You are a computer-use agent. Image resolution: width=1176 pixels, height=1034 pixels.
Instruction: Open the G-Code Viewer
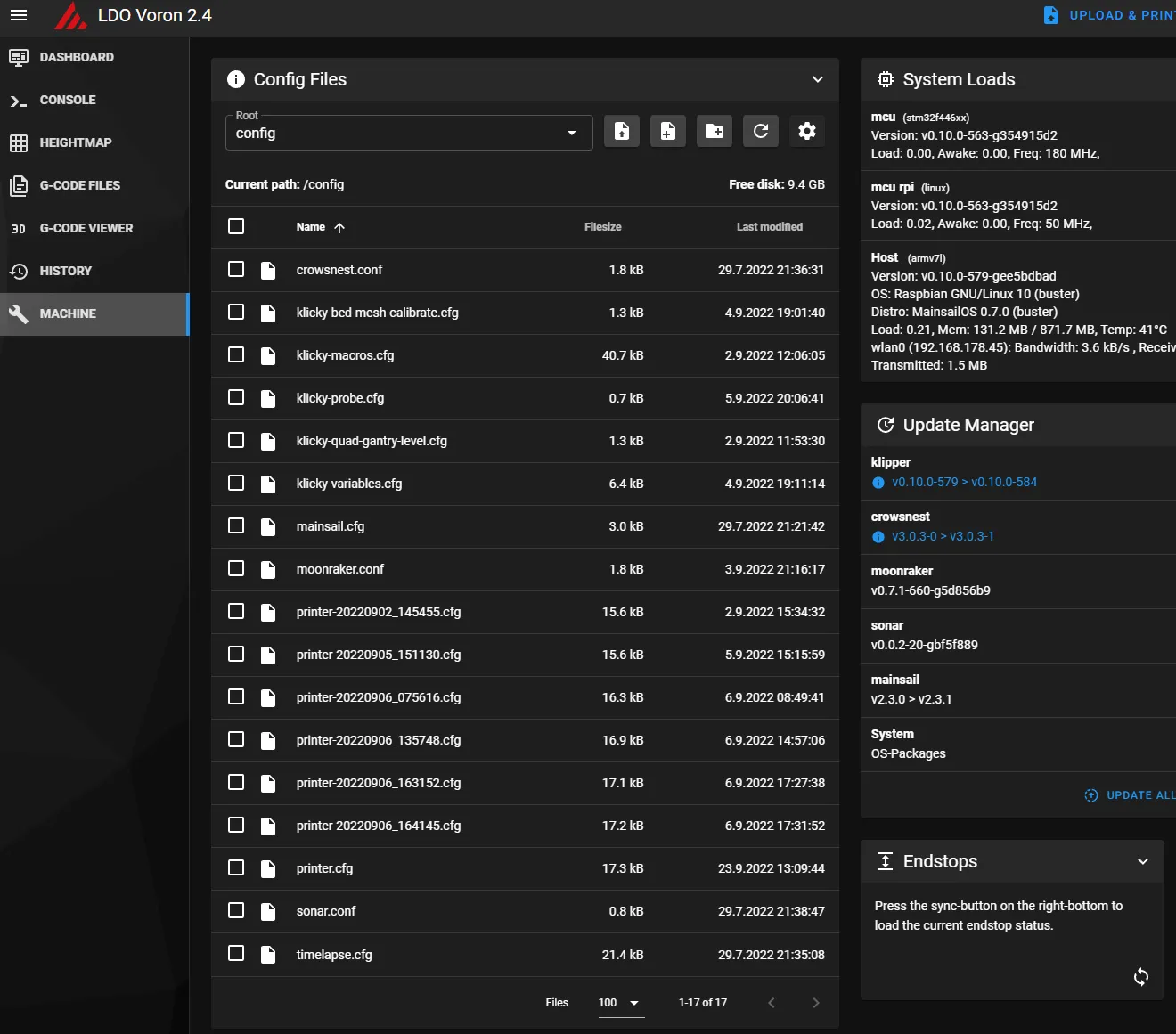tap(94, 228)
